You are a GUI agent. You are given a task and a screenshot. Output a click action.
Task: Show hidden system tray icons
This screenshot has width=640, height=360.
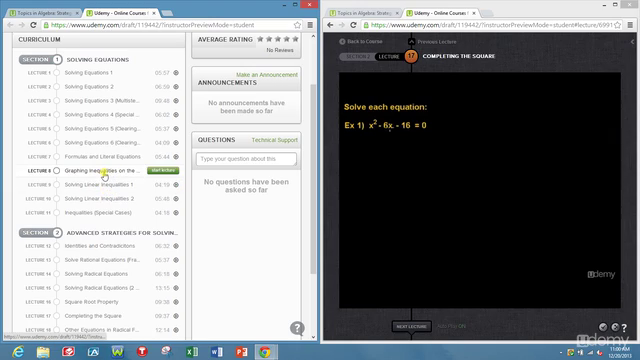pos(561,352)
